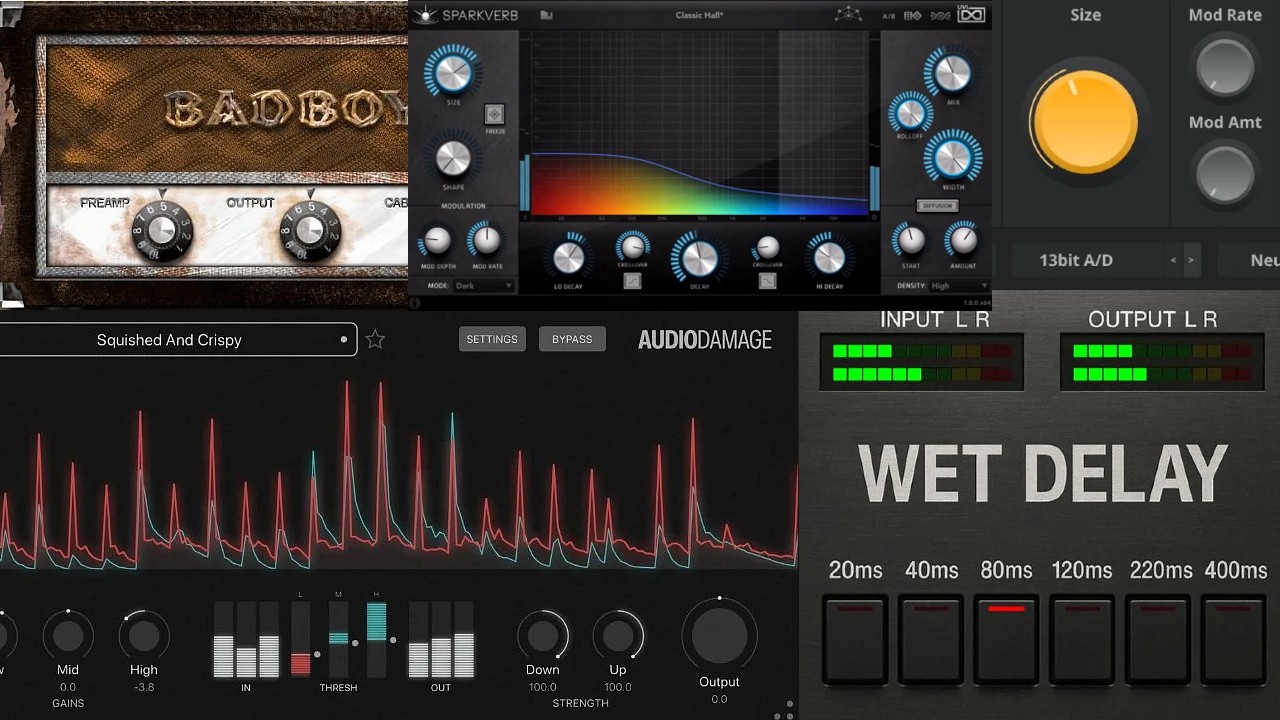
Task: Click the Mod Amt knob
Action: pyautogui.click(x=1225, y=173)
